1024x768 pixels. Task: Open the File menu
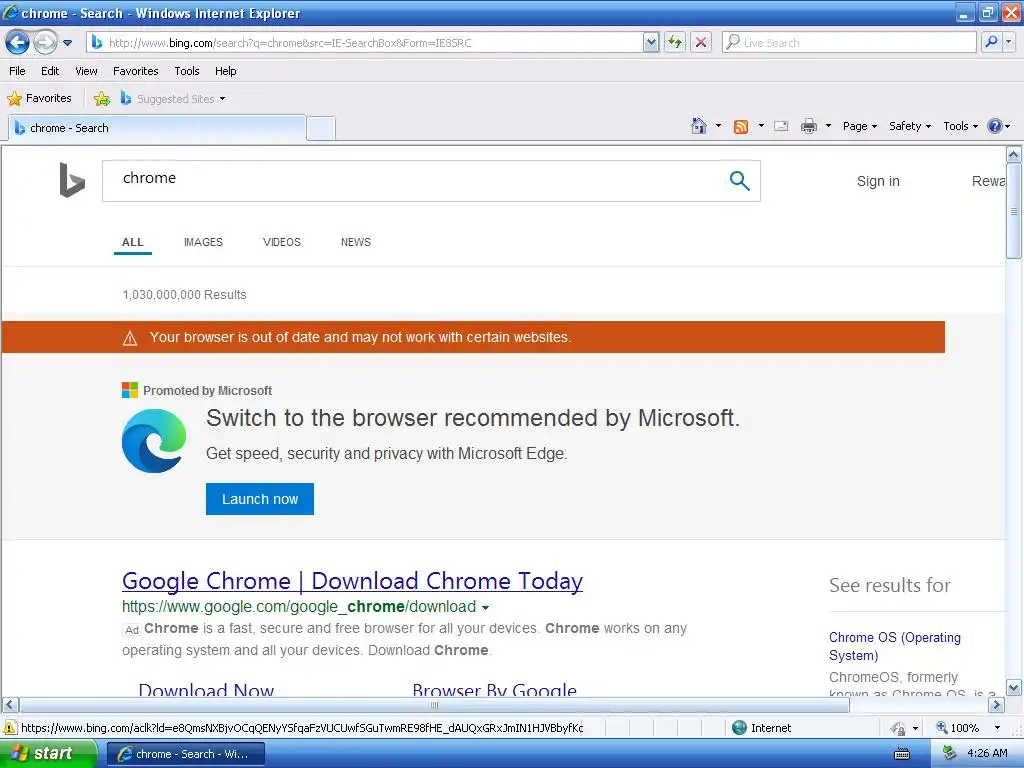point(18,71)
